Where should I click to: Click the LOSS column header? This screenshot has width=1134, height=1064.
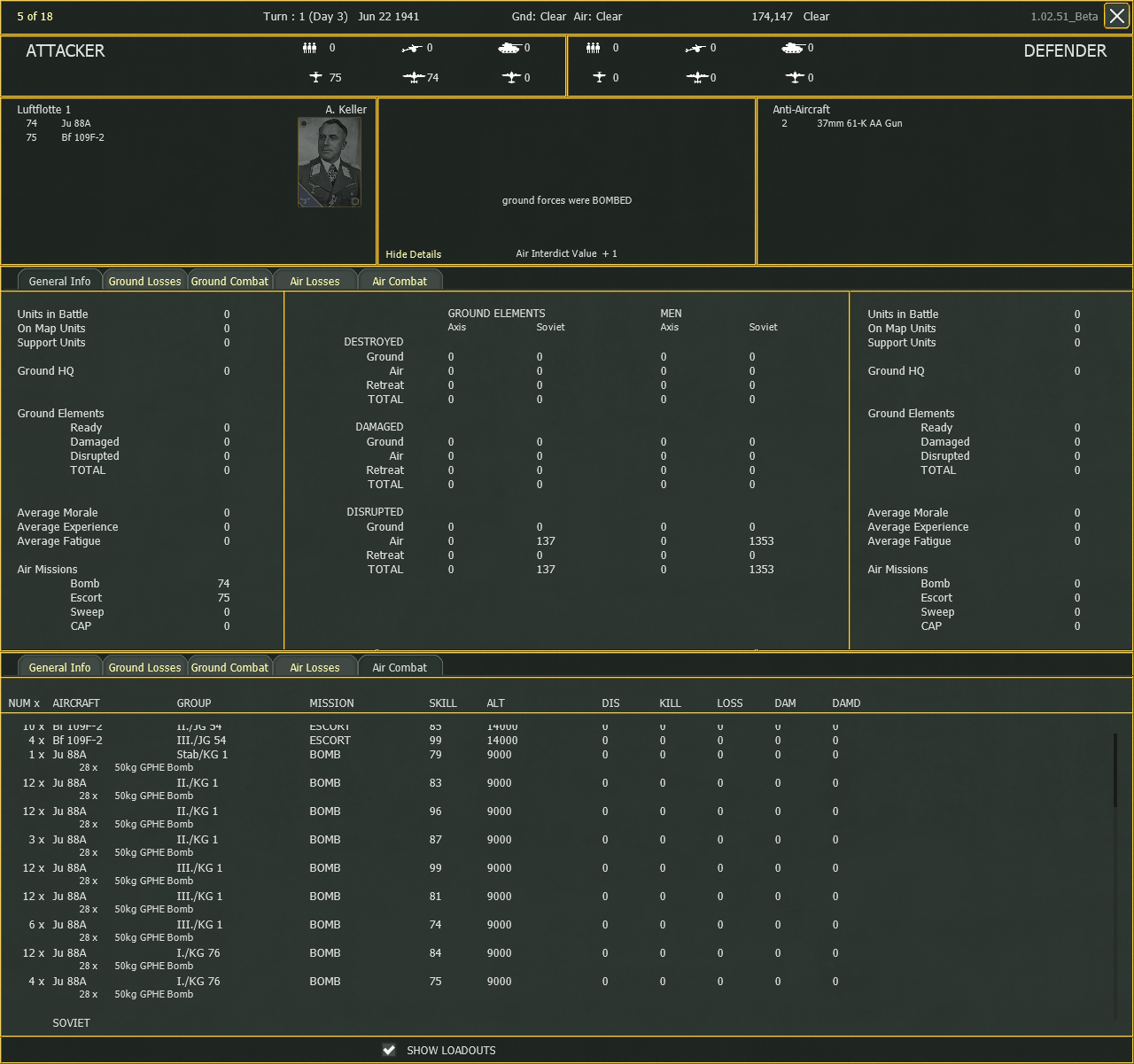730,703
